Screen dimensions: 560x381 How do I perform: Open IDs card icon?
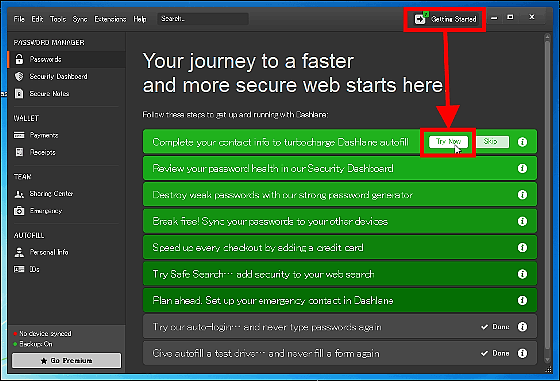(19, 269)
